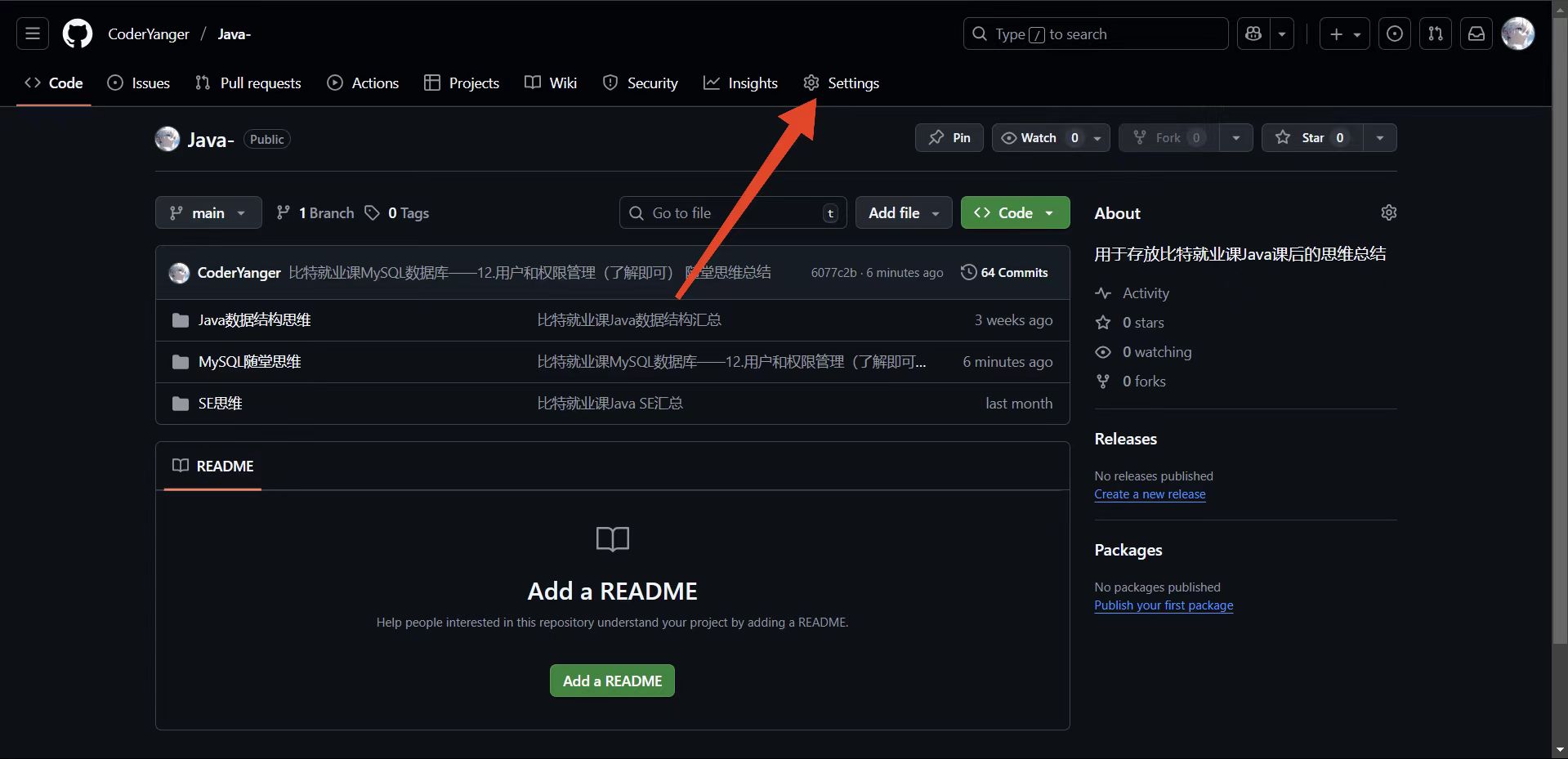Open the issues icon in top header
The width and height of the screenshot is (1568, 759).
coord(1395,33)
